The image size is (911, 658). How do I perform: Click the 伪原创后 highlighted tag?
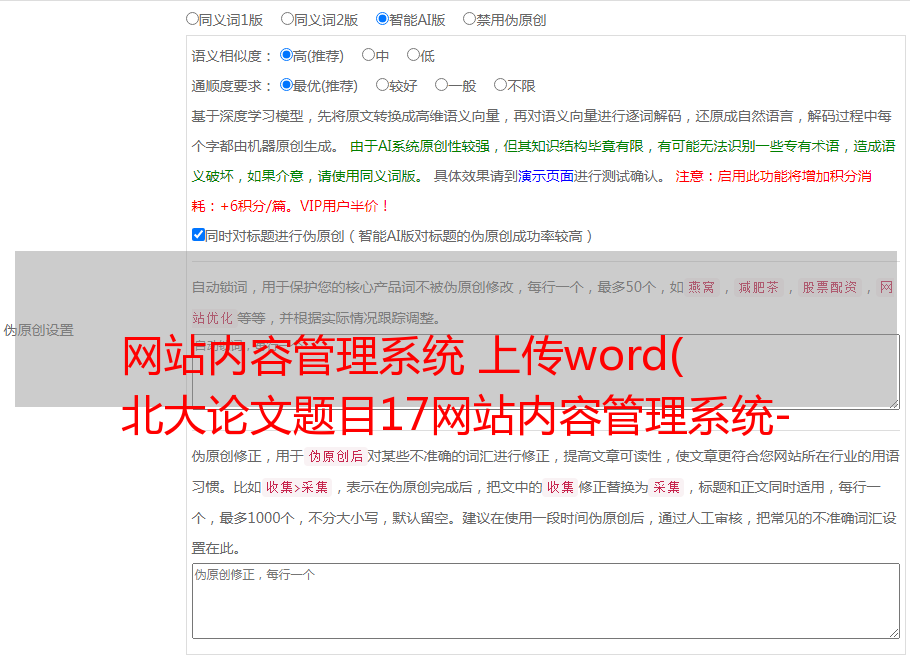pos(336,456)
